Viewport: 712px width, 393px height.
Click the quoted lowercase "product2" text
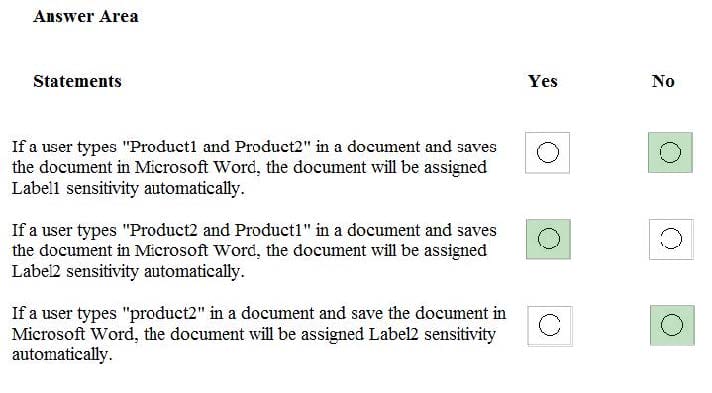coord(164,314)
